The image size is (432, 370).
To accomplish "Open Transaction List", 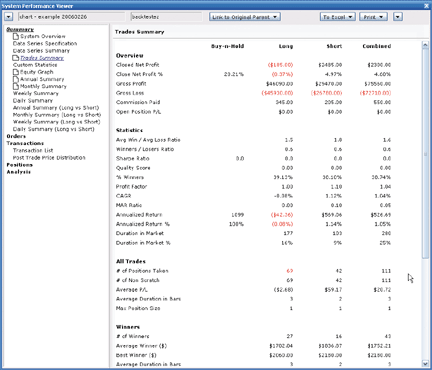I will (x=33, y=150).
